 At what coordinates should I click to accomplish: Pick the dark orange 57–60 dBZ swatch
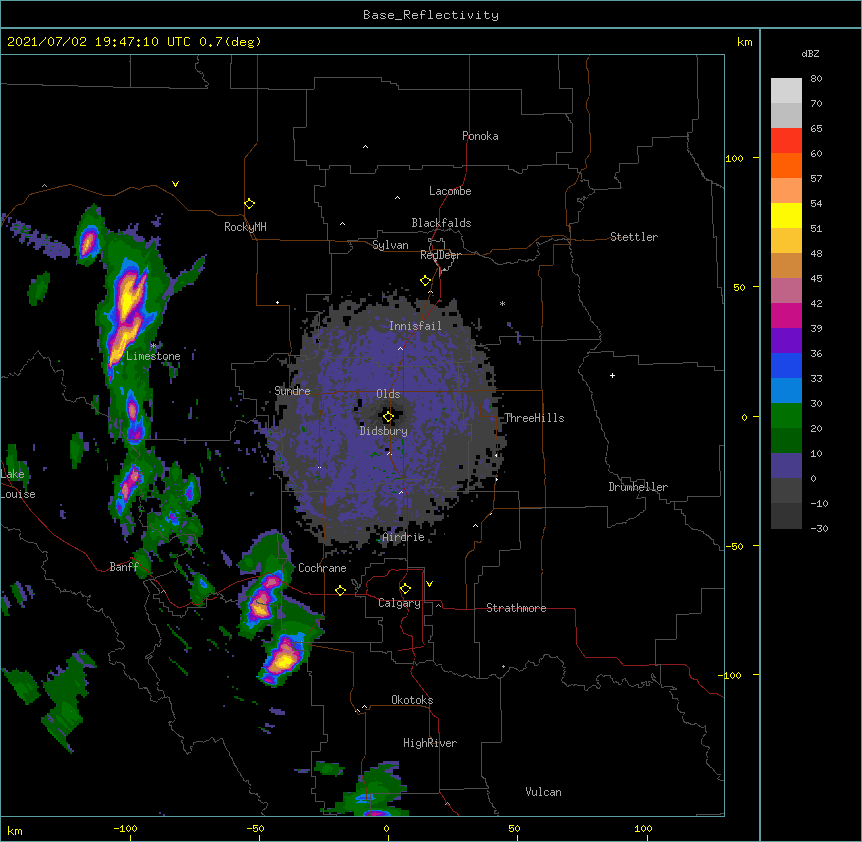point(786,165)
